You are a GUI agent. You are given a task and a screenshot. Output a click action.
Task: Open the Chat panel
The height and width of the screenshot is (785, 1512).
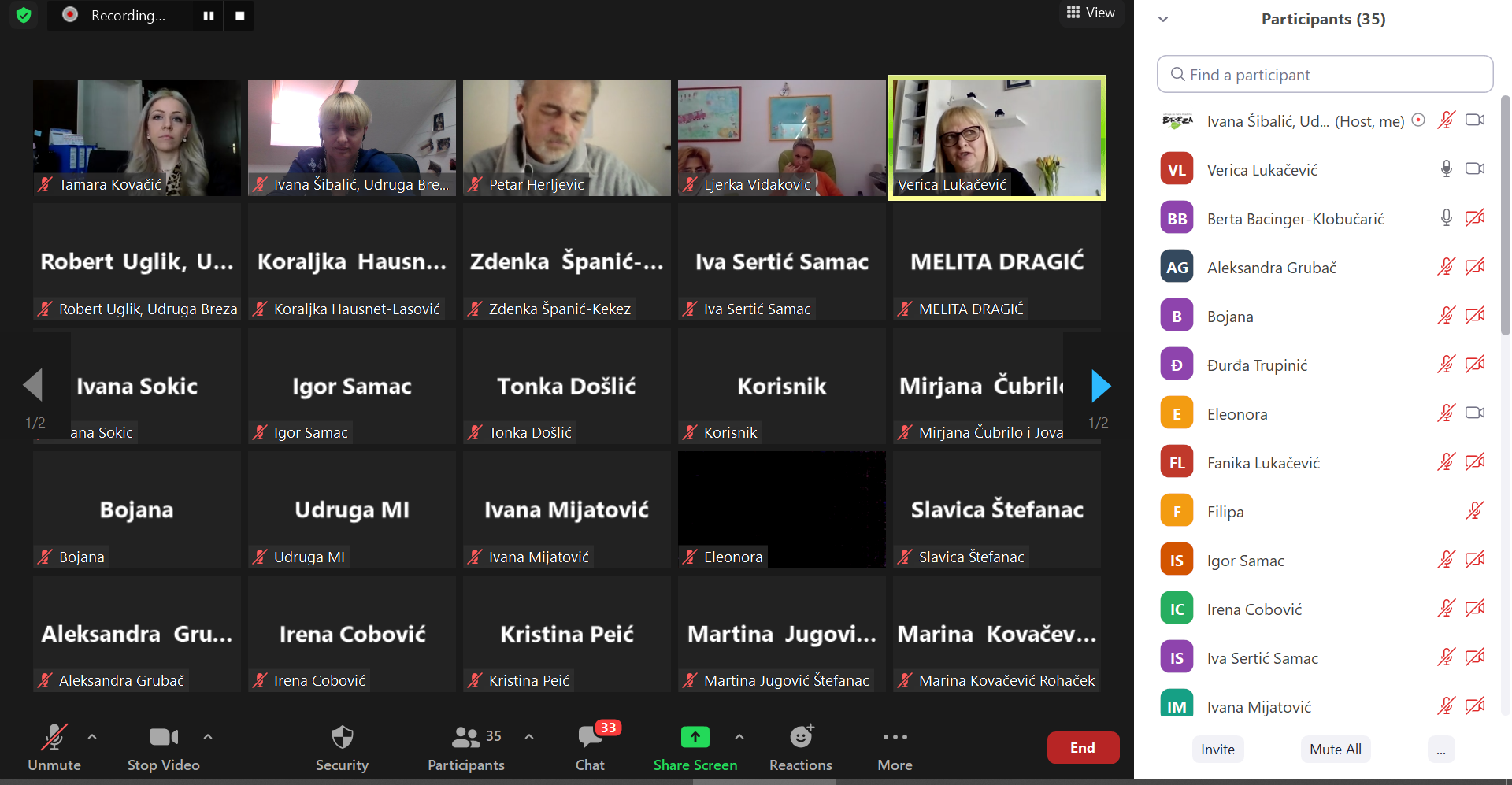(x=590, y=747)
